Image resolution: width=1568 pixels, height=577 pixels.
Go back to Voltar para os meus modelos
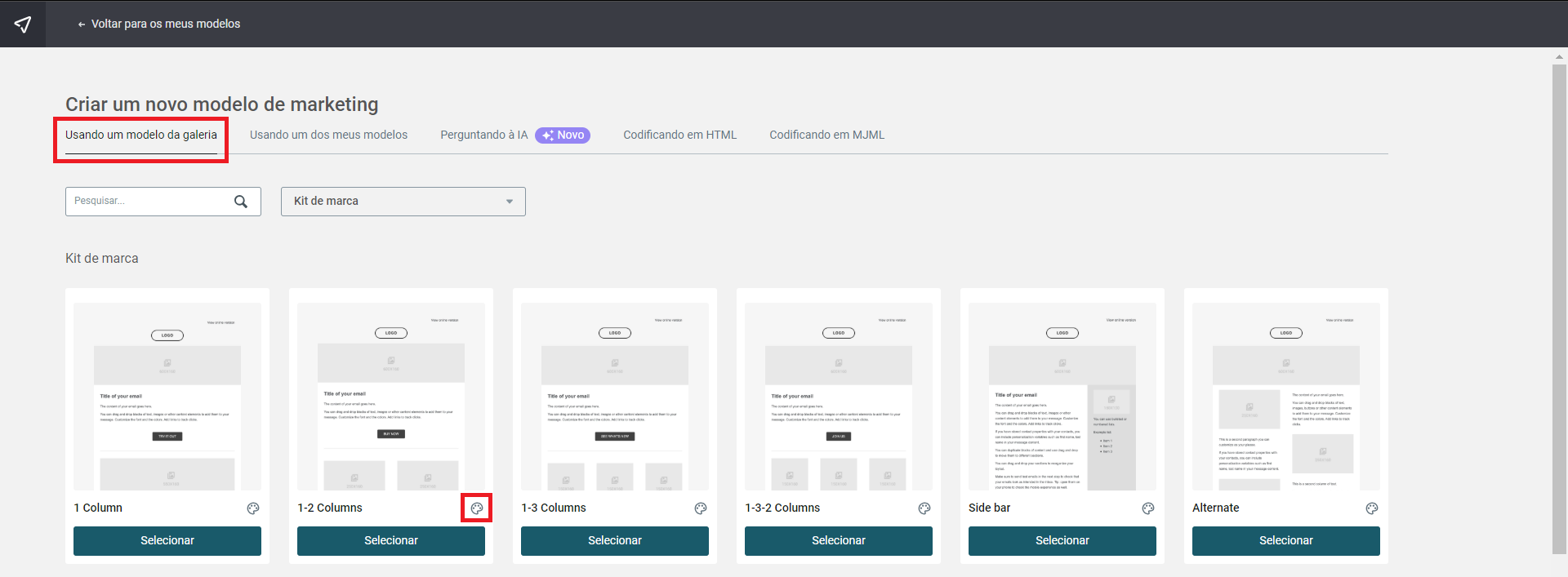tap(159, 24)
